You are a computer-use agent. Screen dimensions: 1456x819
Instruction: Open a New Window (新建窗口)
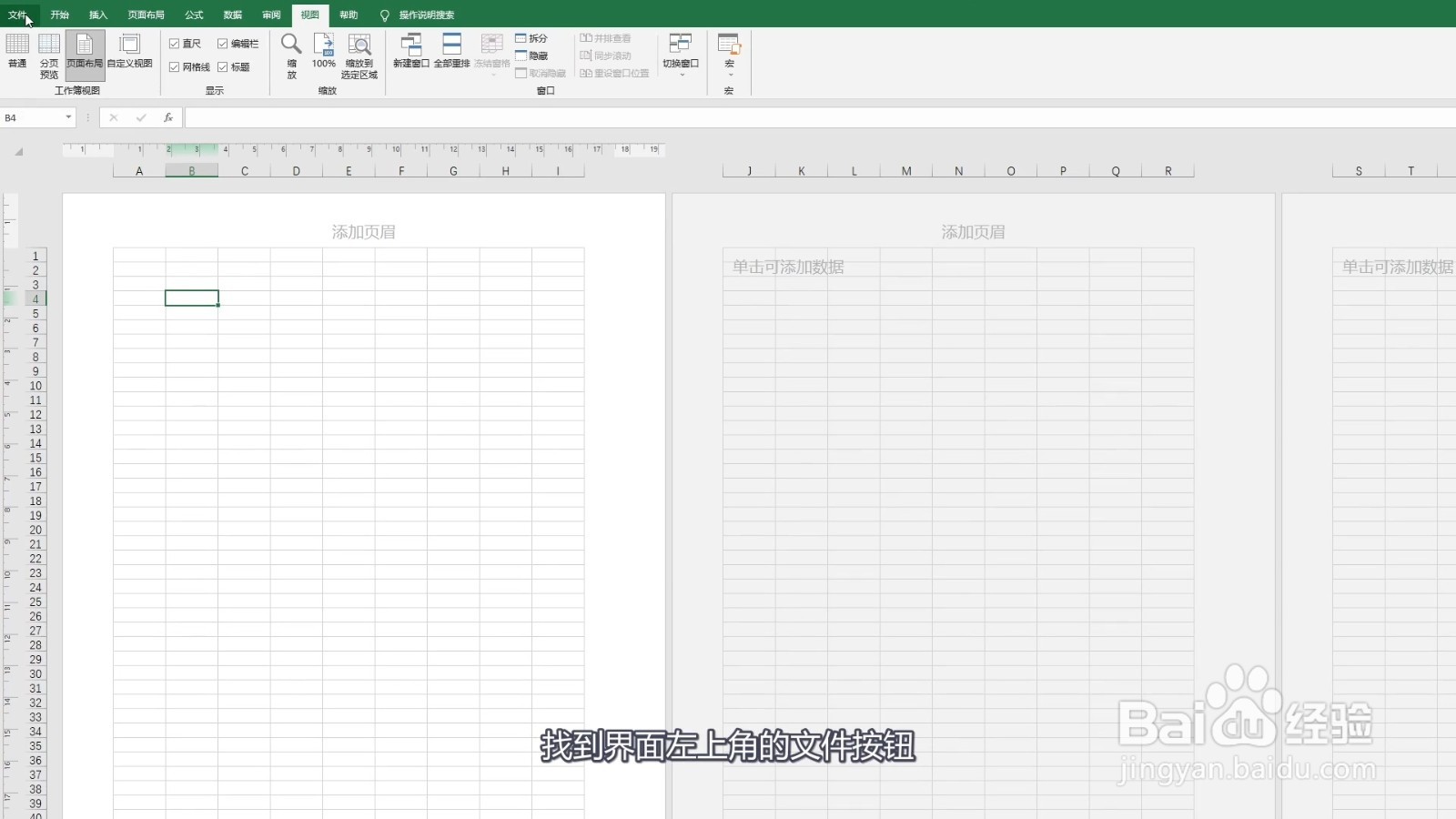pos(411,51)
